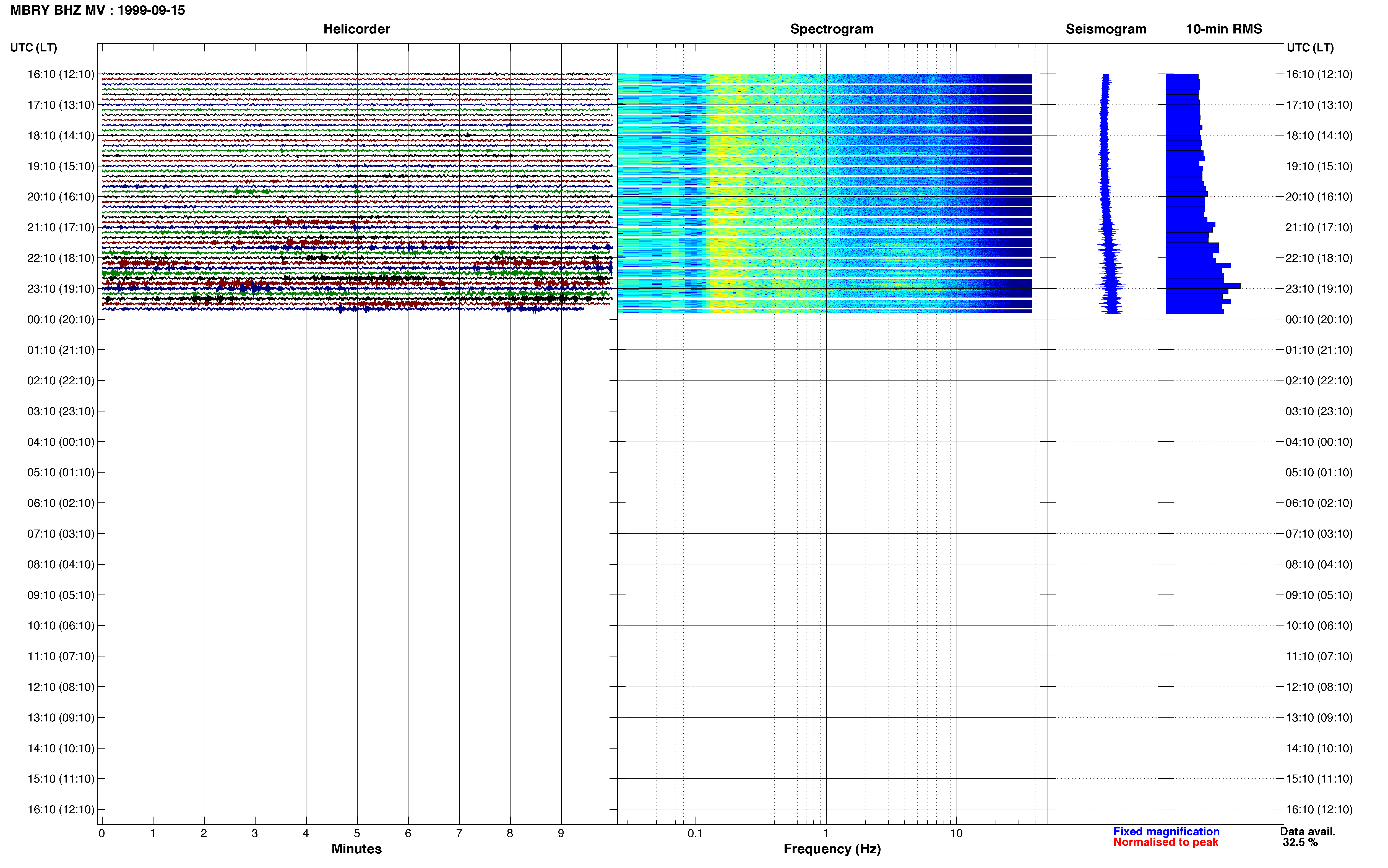This screenshot has height=868, width=1388.
Task: Click the RMS axis label 02:10 (22:10)
Action: [x=1319, y=380]
